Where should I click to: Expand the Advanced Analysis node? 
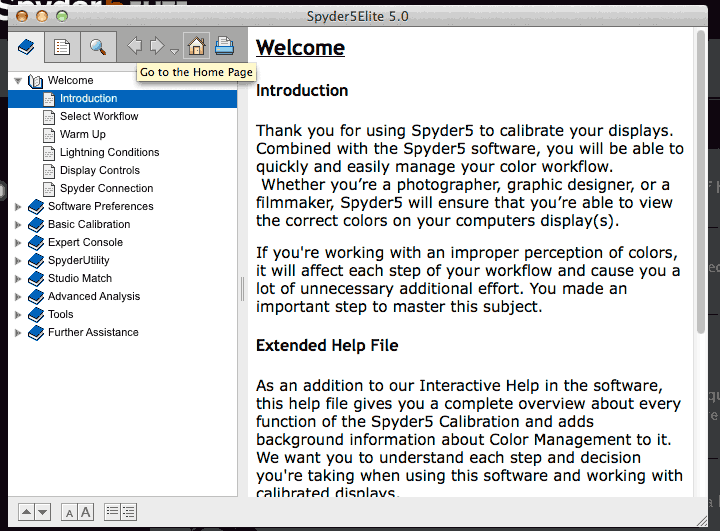click(x=18, y=297)
